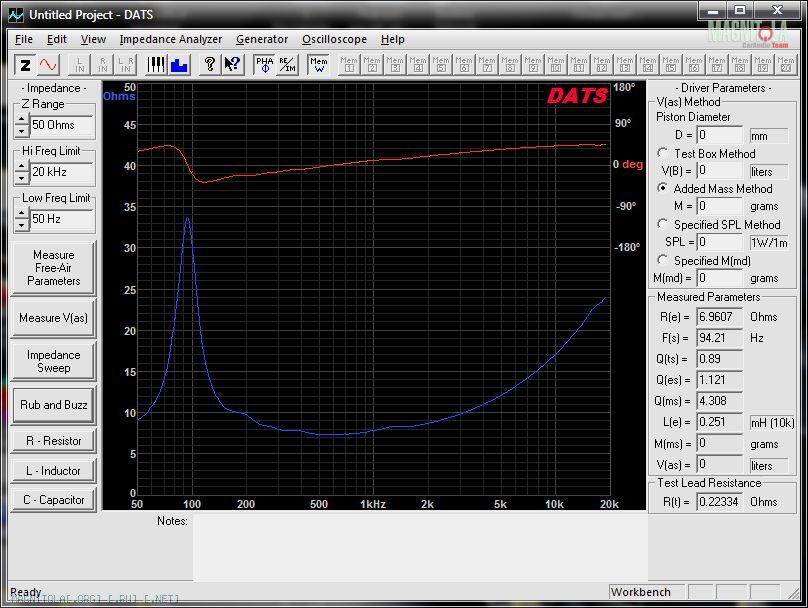808x608 pixels.
Task: Toggle the RE/IM display icon
Action: [287, 65]
